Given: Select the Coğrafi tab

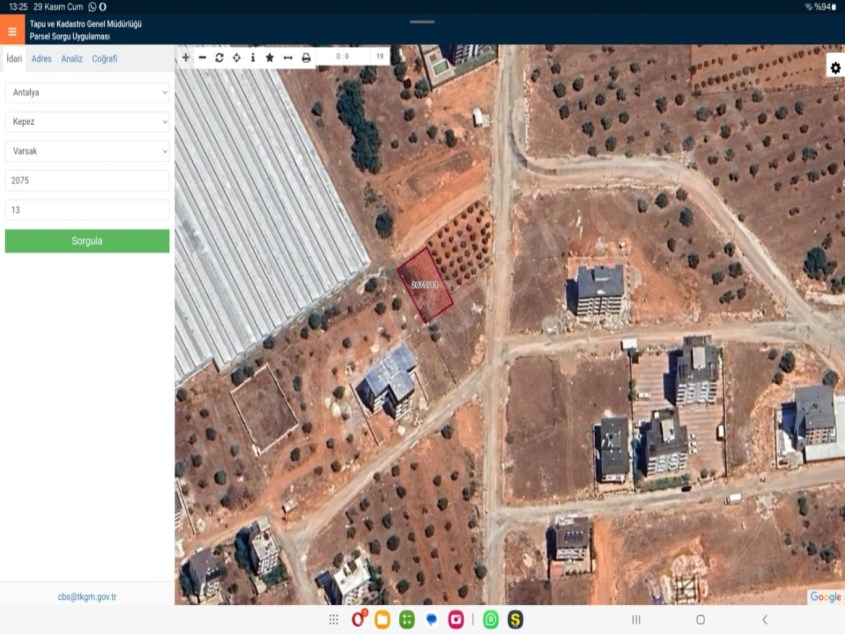Looking at the screenshot, I should click(104, 59).
